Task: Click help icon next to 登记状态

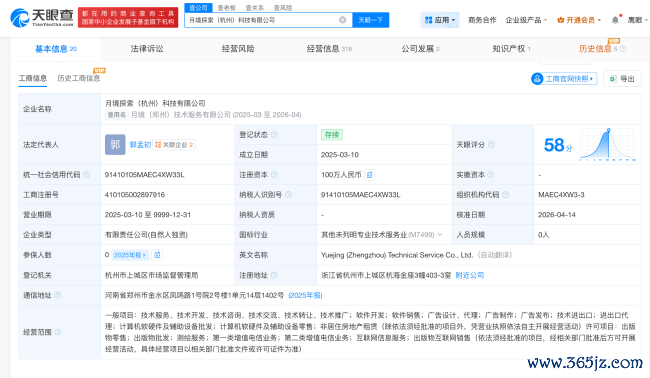Action: coord(274,135)
